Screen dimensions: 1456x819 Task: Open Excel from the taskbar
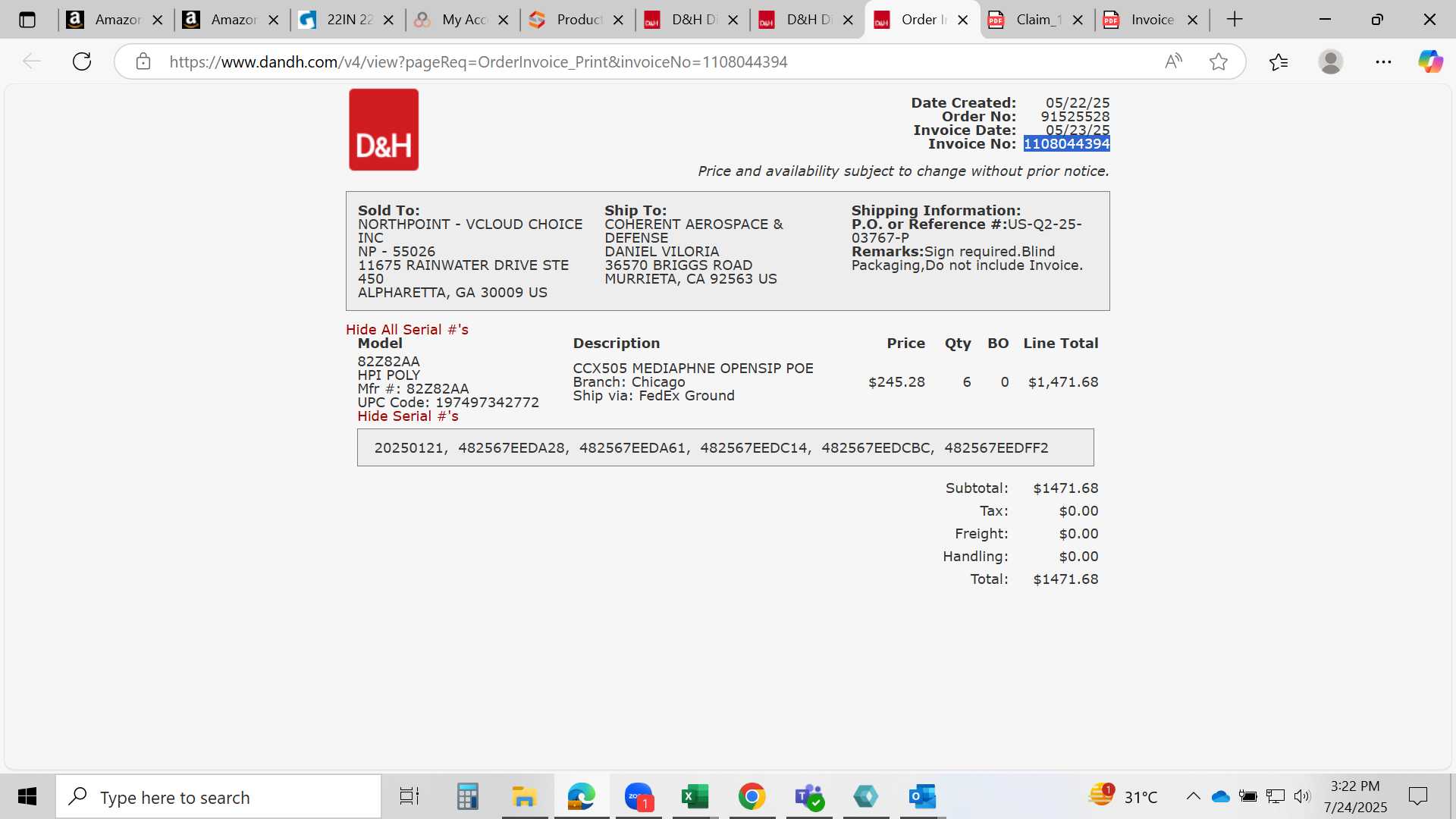(695, 796)
